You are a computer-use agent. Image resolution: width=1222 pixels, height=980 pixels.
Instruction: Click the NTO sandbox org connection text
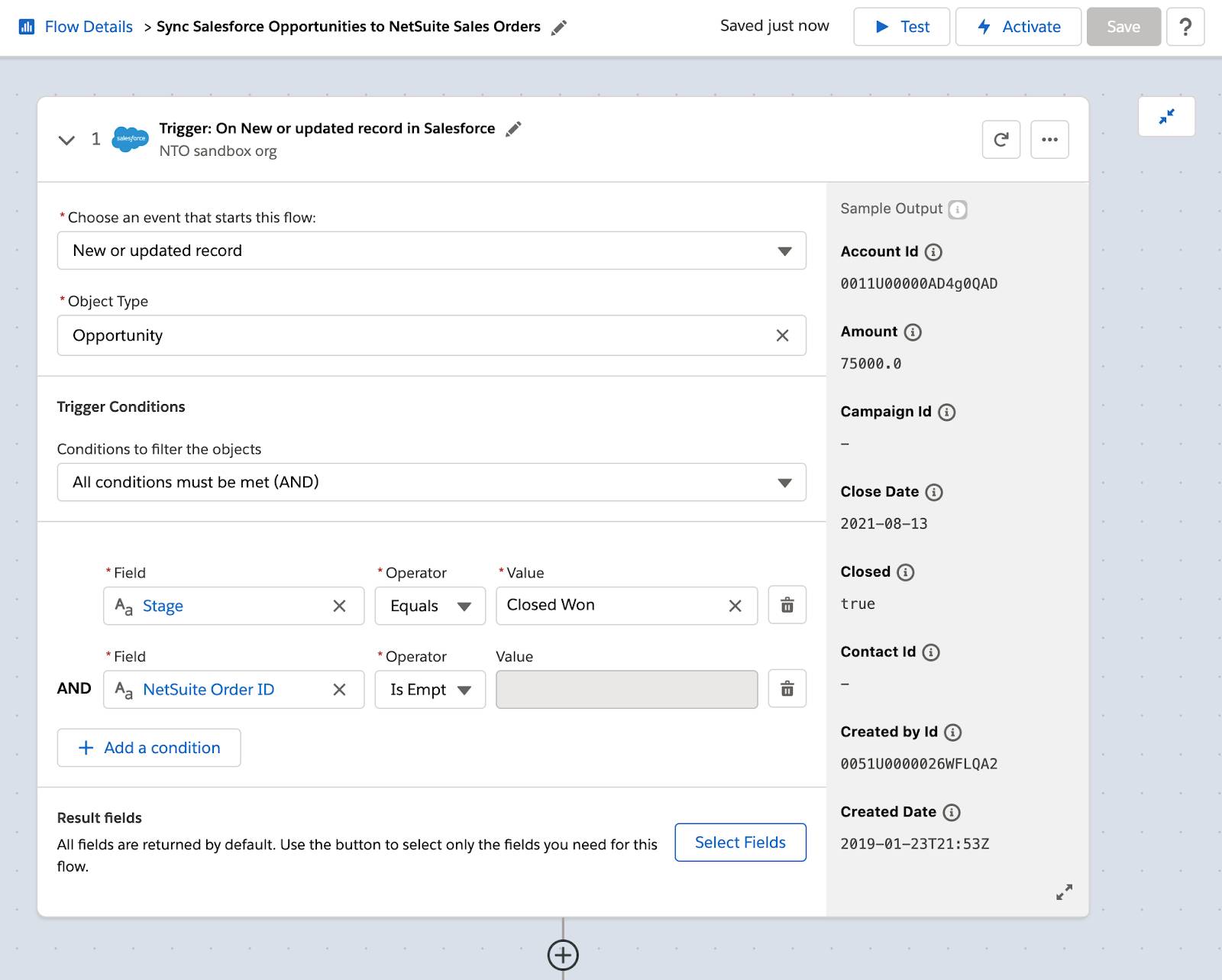point(218,151)
